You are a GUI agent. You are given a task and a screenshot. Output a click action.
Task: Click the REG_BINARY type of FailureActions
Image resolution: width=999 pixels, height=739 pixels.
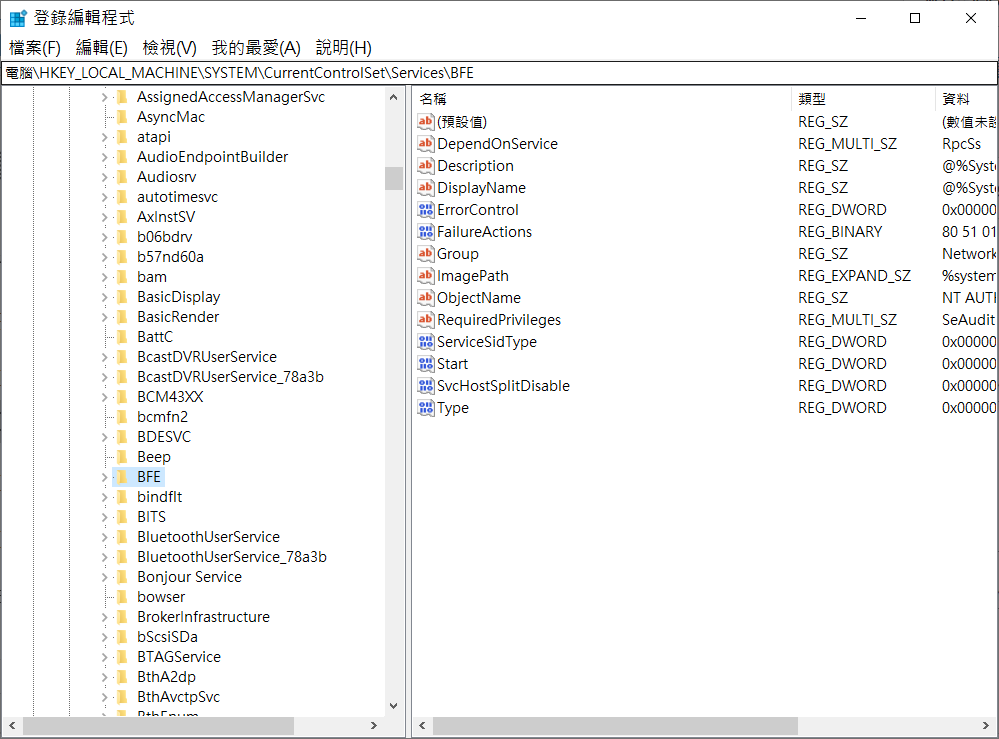[x=840, y=232]
